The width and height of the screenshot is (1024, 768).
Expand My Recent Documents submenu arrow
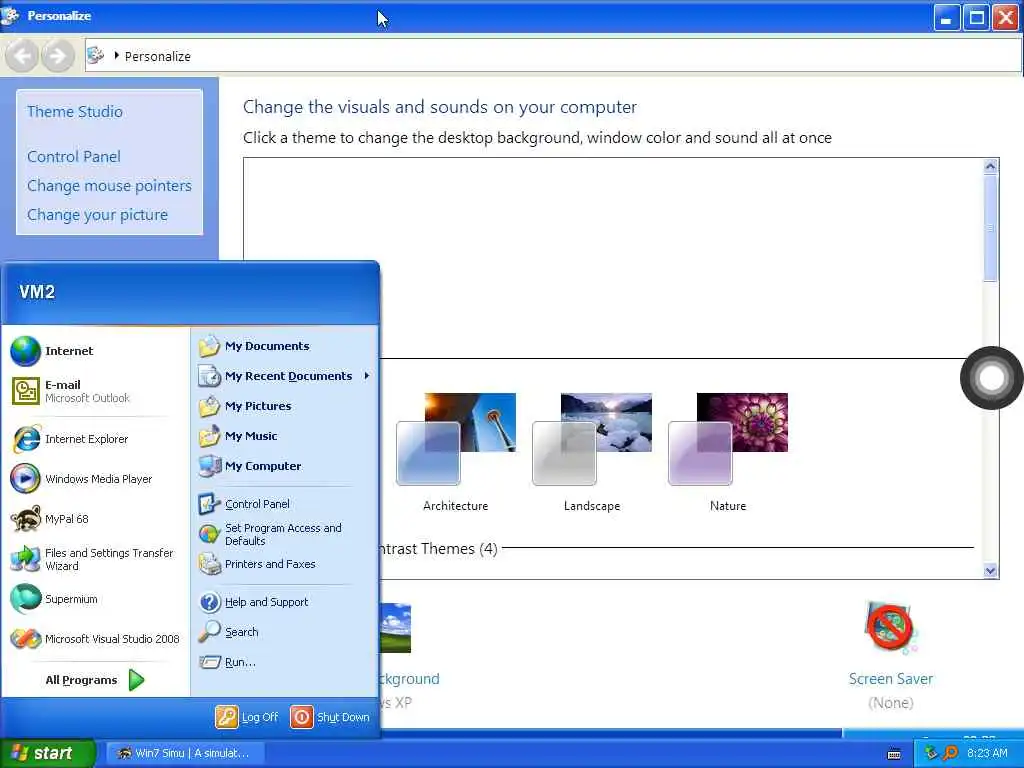point(367,376)
